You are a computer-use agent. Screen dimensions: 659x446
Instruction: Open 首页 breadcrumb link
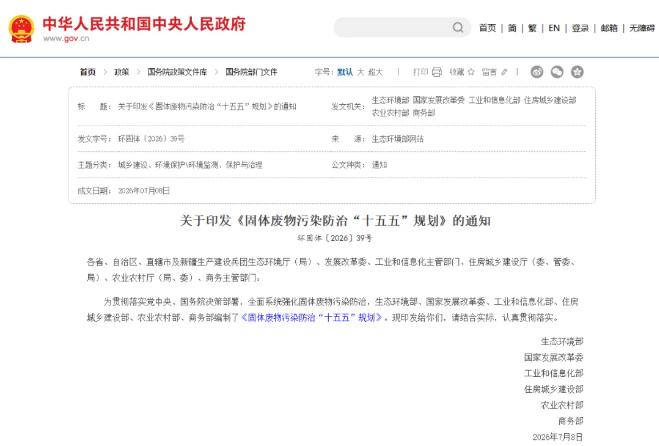click(x=88, y=72)
